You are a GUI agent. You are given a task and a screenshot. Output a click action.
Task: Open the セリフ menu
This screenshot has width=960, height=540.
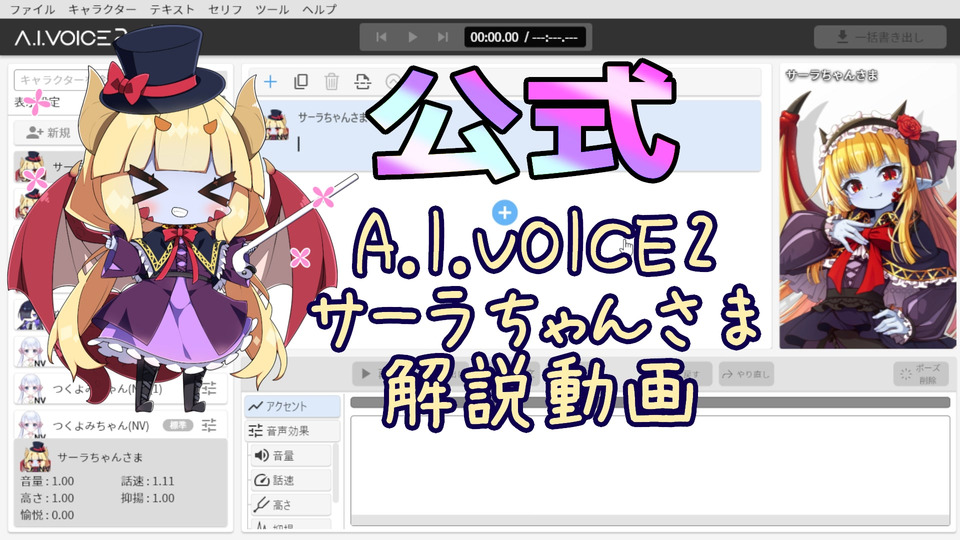225,9
